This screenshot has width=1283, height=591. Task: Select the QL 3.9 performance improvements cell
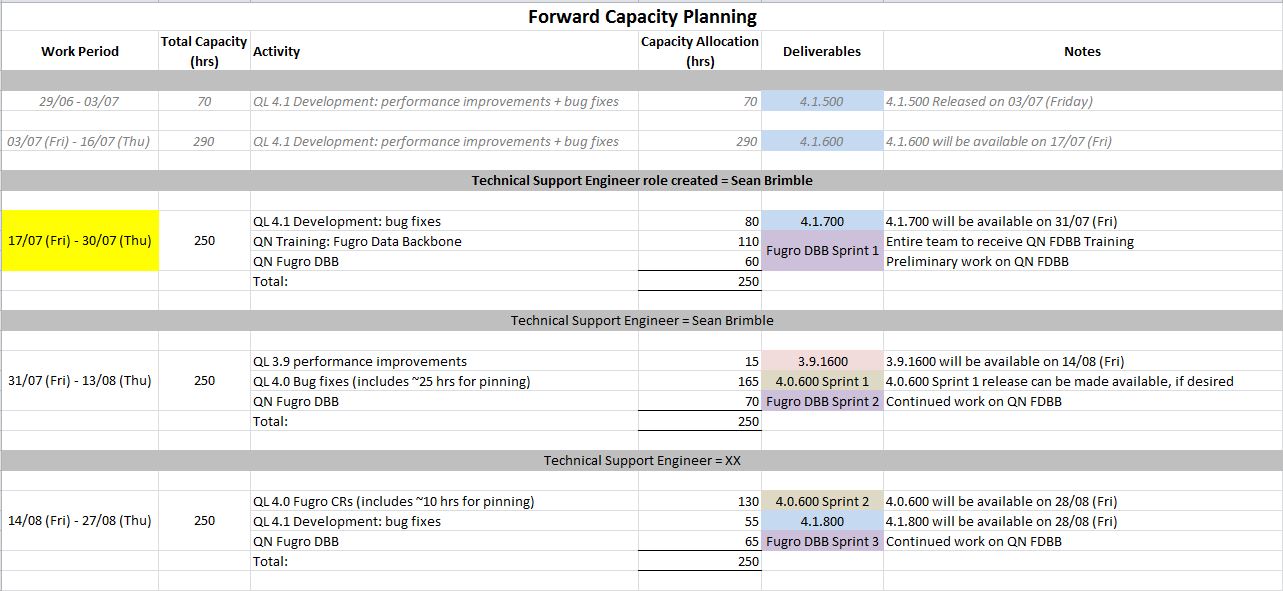360,361
